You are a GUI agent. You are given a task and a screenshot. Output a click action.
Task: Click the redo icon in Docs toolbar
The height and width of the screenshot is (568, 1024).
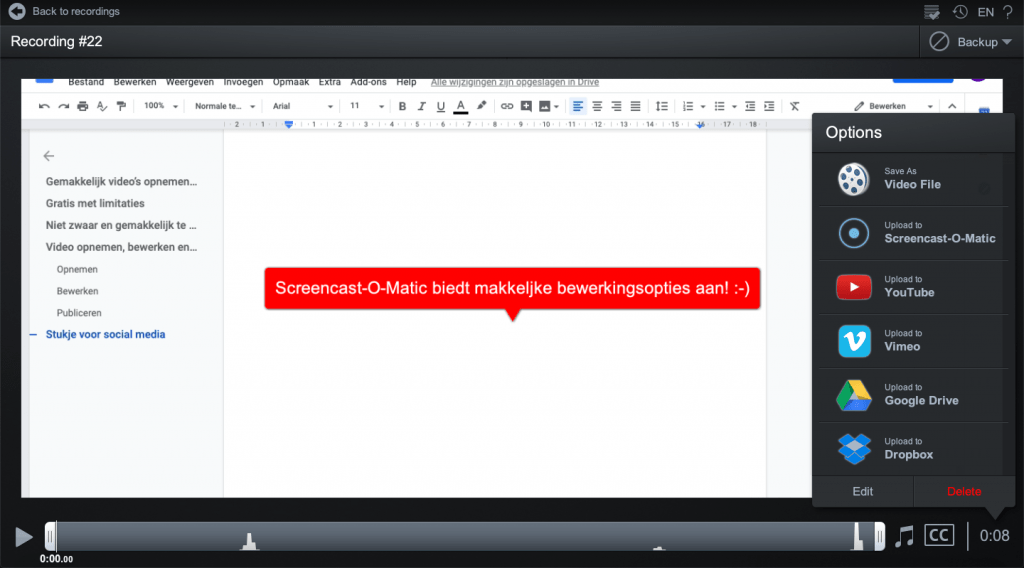[x=63, y=106]
